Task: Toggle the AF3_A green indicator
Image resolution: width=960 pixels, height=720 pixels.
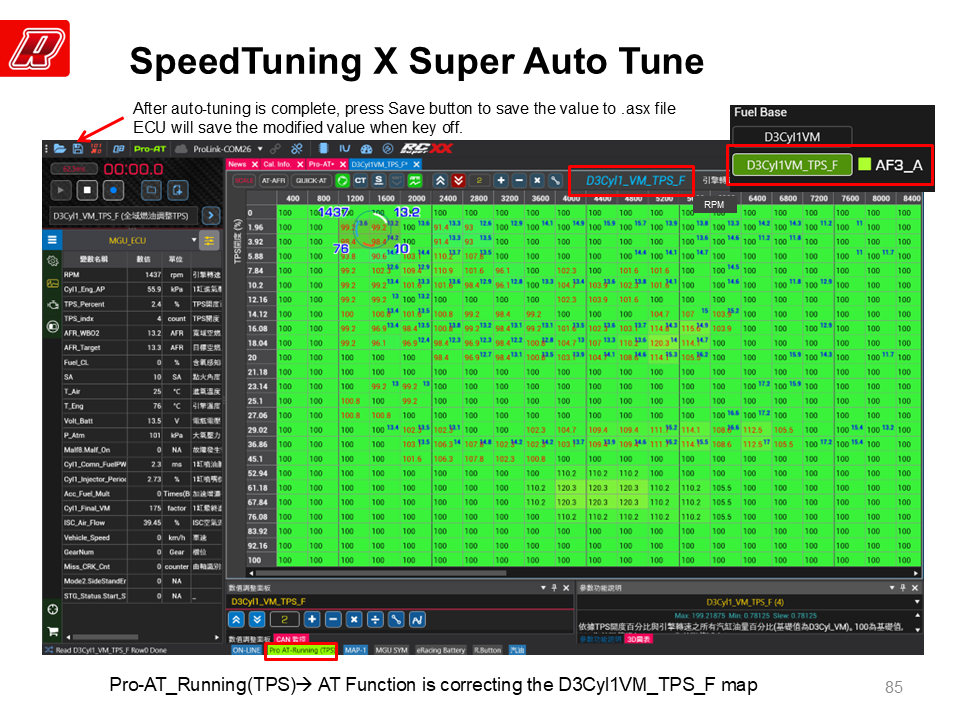Action: [864, 164]
